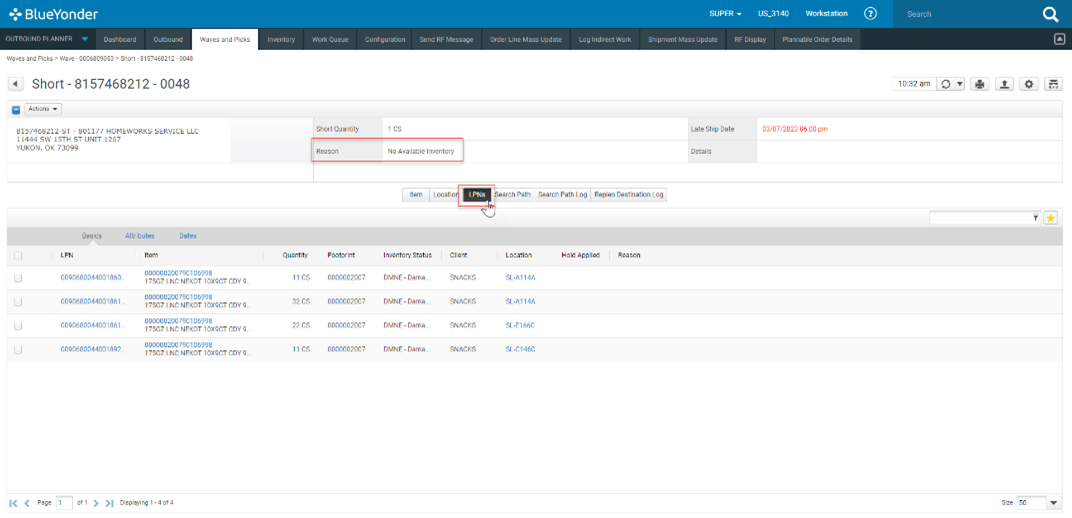The height and width of the screenshot is (518, 1072).
Task: Go to next page arrow in pagination
Action: tap(96, 502)
